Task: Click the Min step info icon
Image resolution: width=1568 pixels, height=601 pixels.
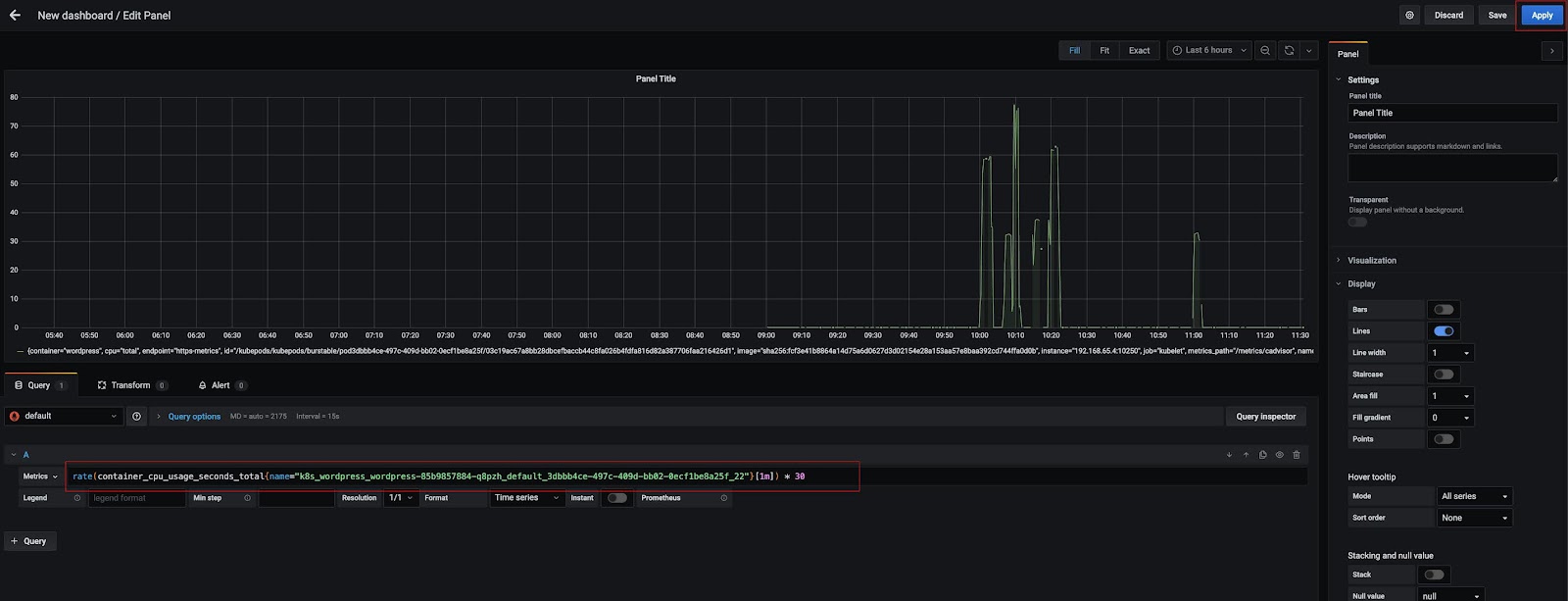Action: point(247,498)
